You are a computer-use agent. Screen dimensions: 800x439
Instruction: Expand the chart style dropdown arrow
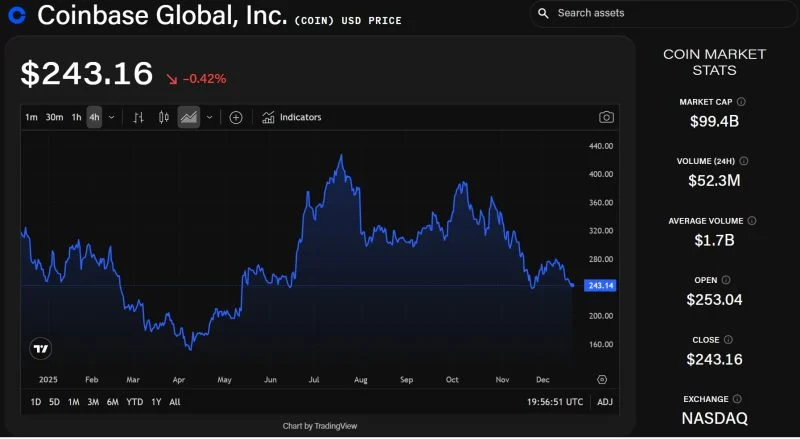[x=209, y=117]
